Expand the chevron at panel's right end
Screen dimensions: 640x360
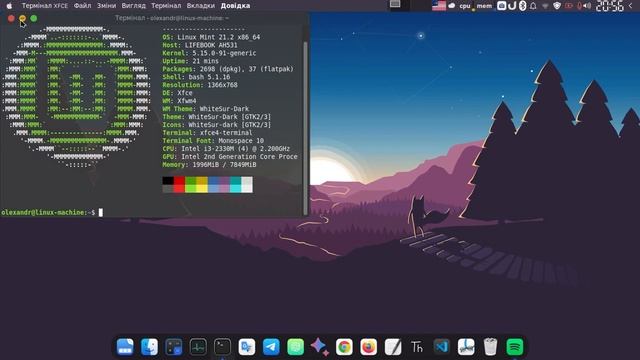pyautogui.click(x=631, y=6)
